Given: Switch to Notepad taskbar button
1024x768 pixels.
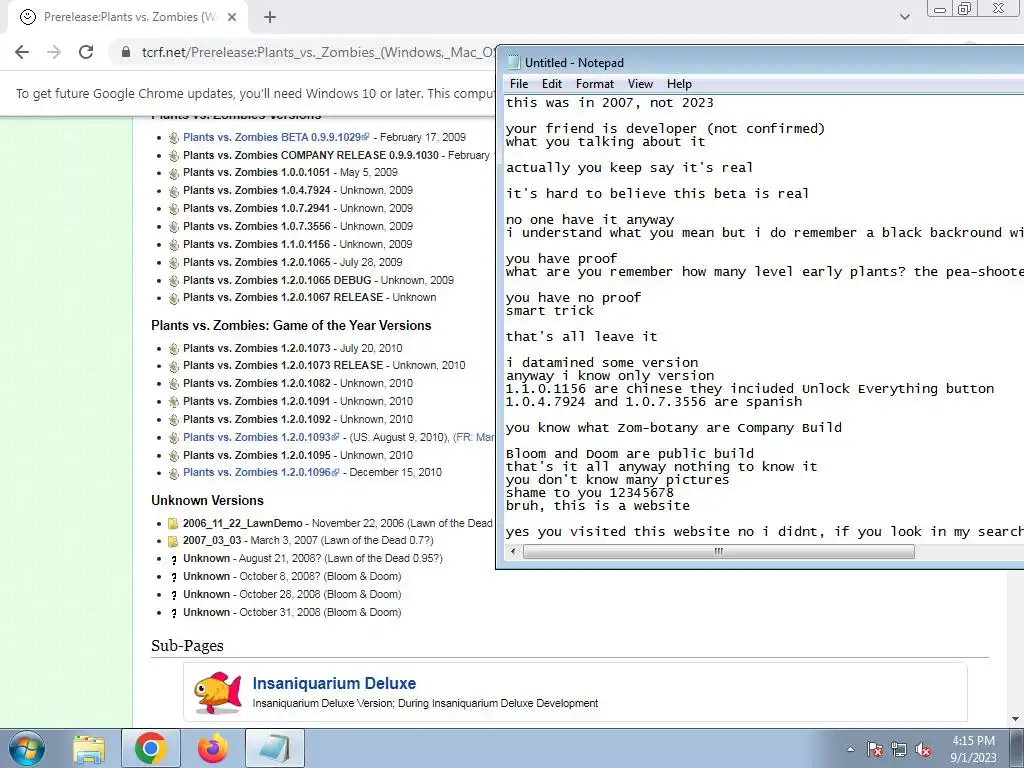Looking at the screenshot, I should point(275,748).
